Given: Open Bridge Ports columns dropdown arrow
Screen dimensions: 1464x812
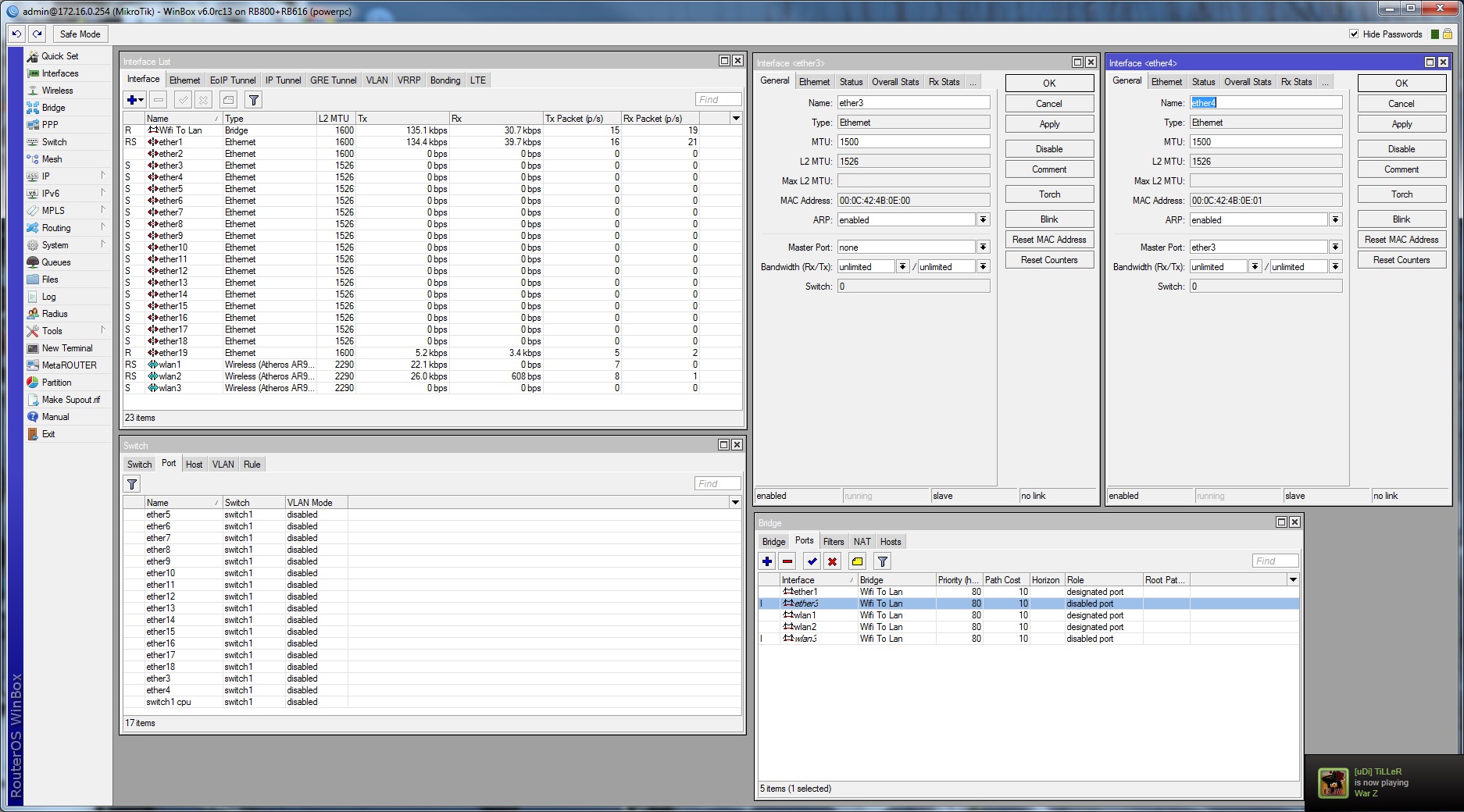Looking at the screenshot, I should pos(1293,580).
